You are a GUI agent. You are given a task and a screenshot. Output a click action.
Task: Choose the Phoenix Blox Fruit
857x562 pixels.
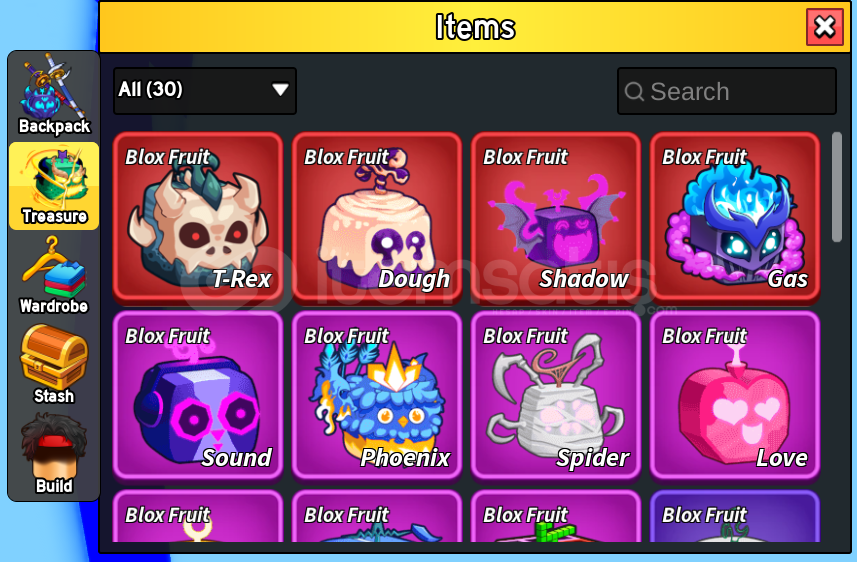[377, 395]
